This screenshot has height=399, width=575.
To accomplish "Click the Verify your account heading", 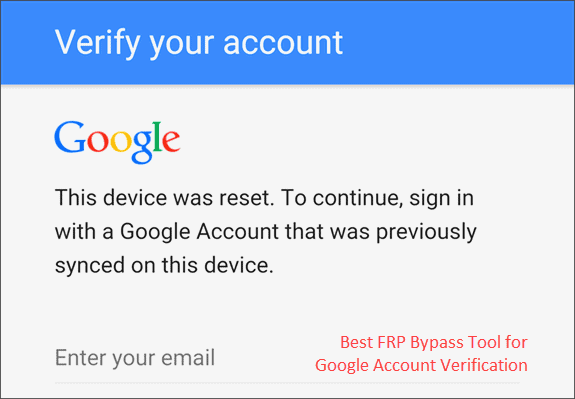I will (x=199, y=43).
